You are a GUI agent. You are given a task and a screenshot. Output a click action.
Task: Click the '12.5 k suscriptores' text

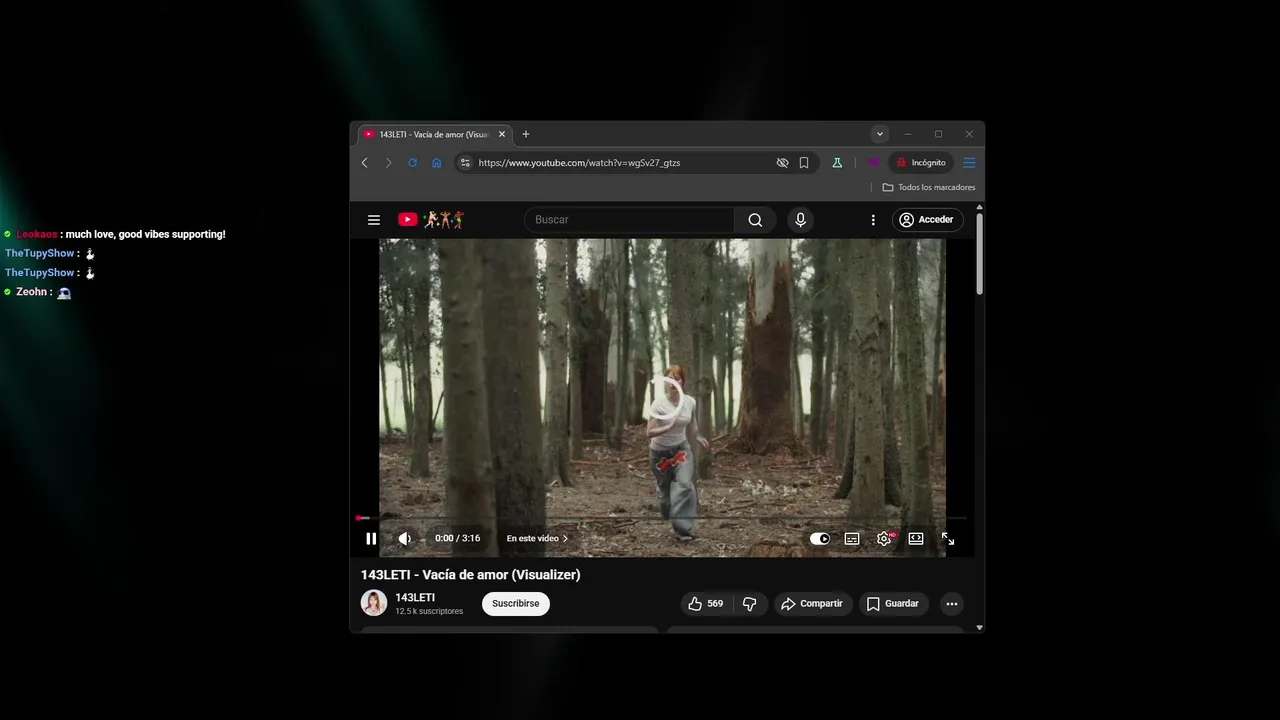[x=429, y=612]
